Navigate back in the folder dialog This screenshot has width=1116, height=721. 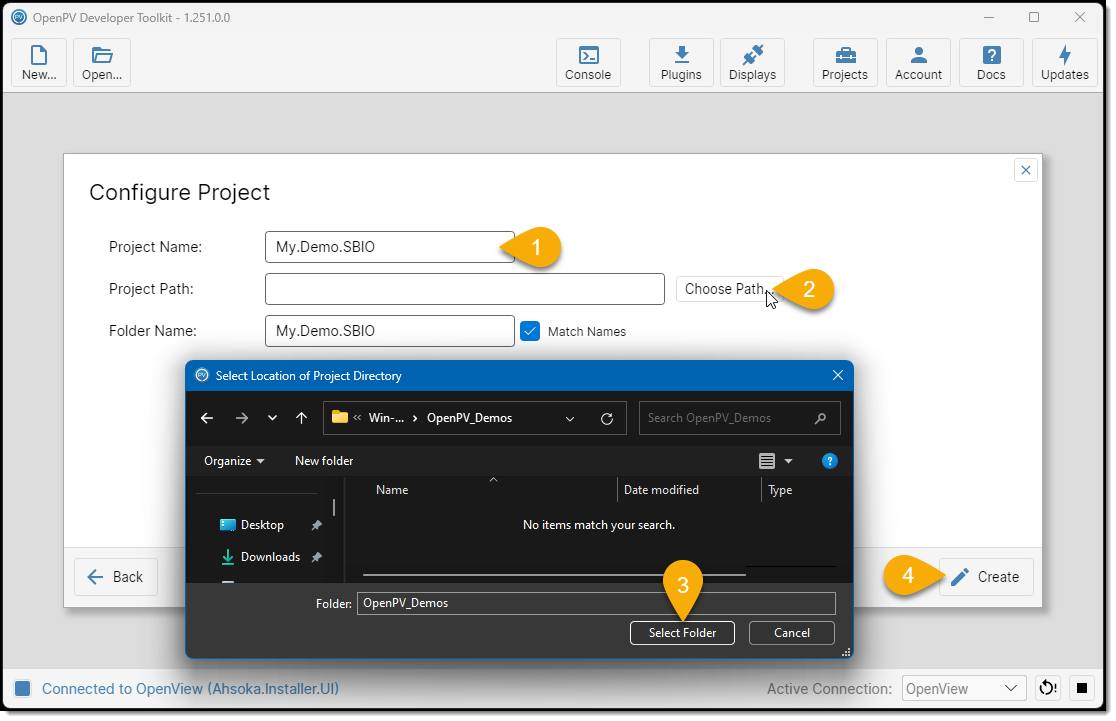tap(207, 418)
